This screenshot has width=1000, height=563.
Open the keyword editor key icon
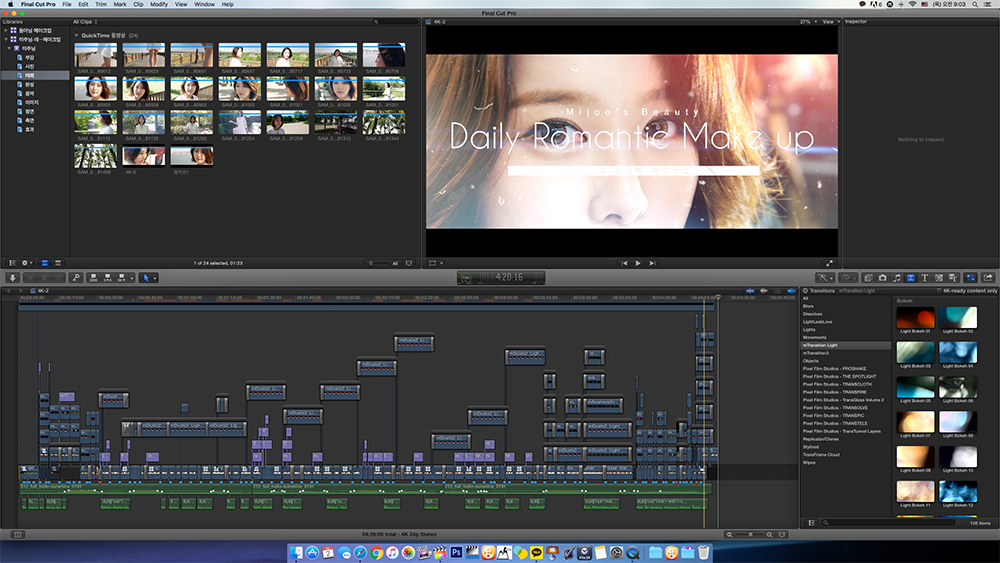tap(76, 277)
